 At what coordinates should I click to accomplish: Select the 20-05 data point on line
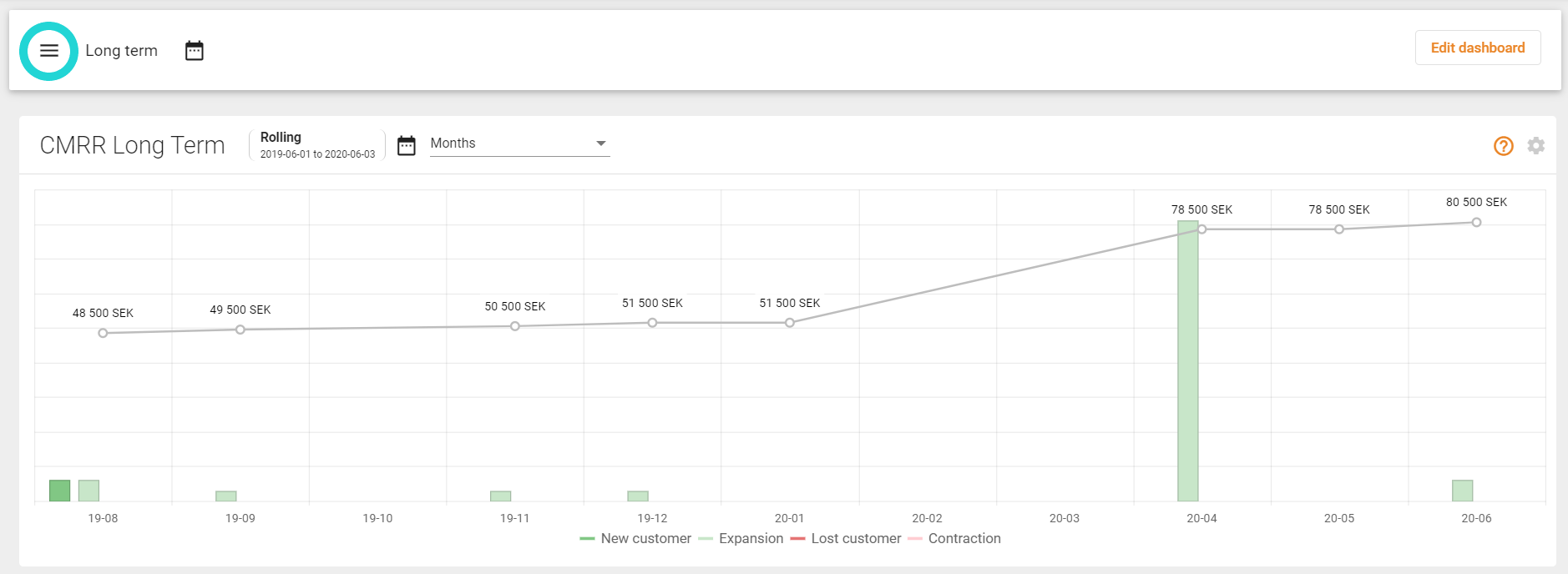(1339, 229)
